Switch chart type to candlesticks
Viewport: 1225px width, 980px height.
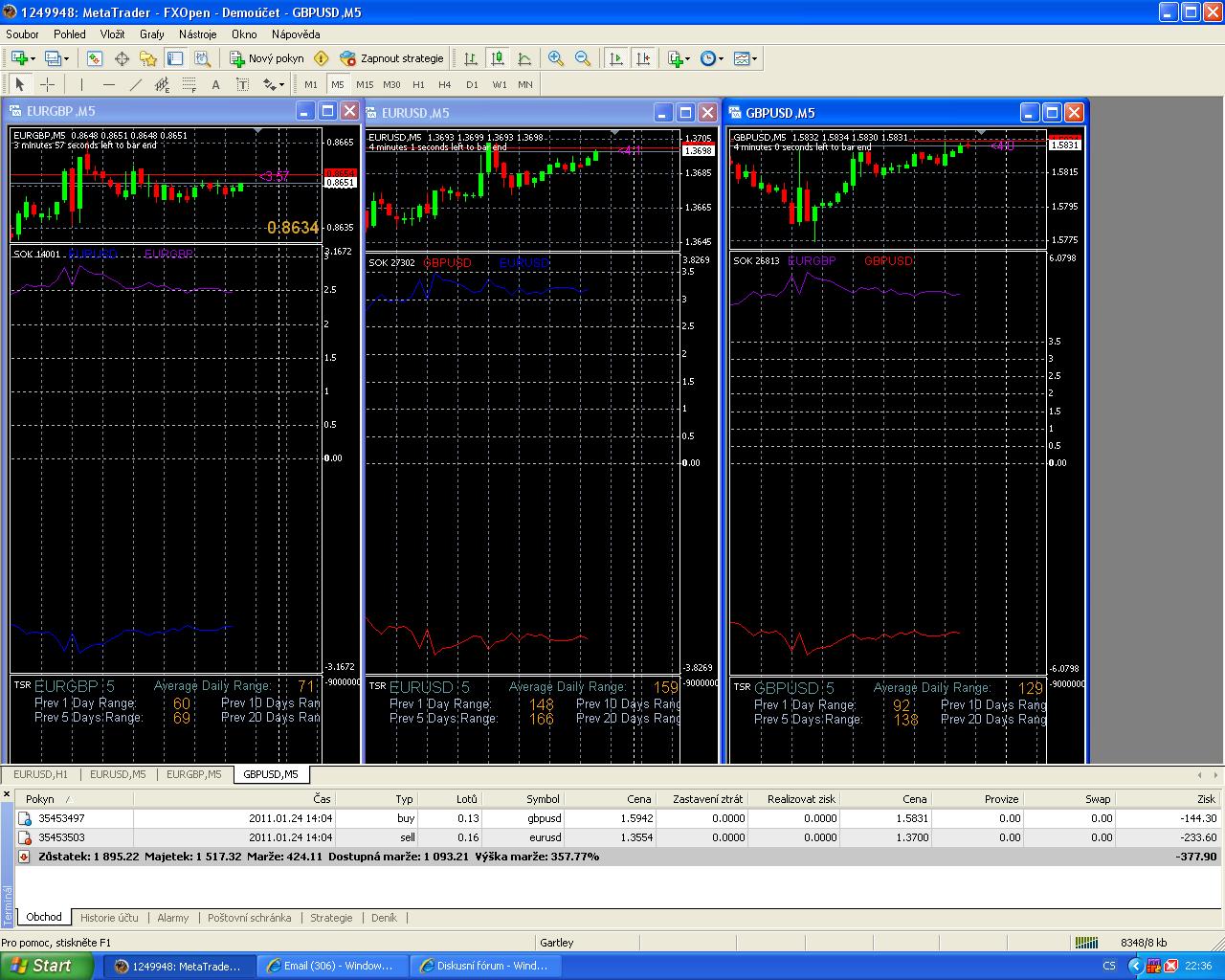498,58
